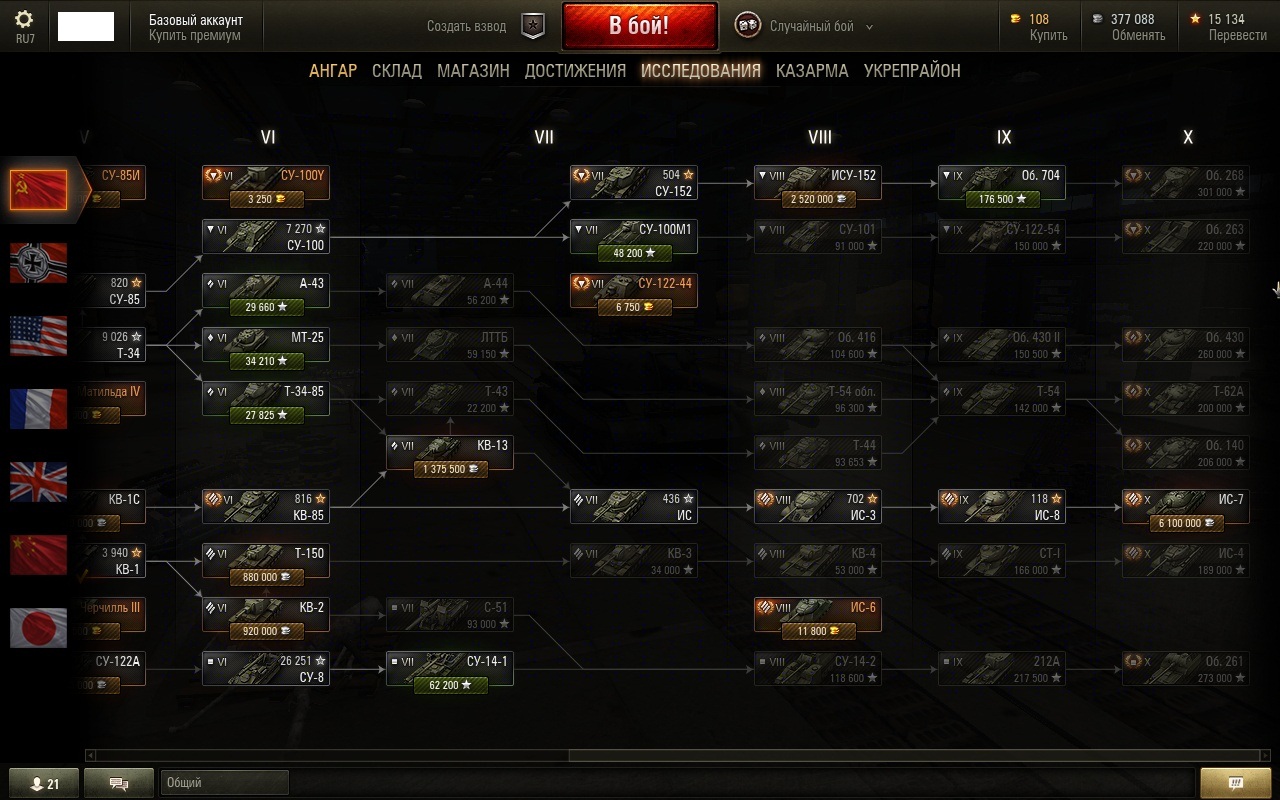Select the Germany nation flag
The width and height of the screenshot is (1280, 800).
[39, 263]
